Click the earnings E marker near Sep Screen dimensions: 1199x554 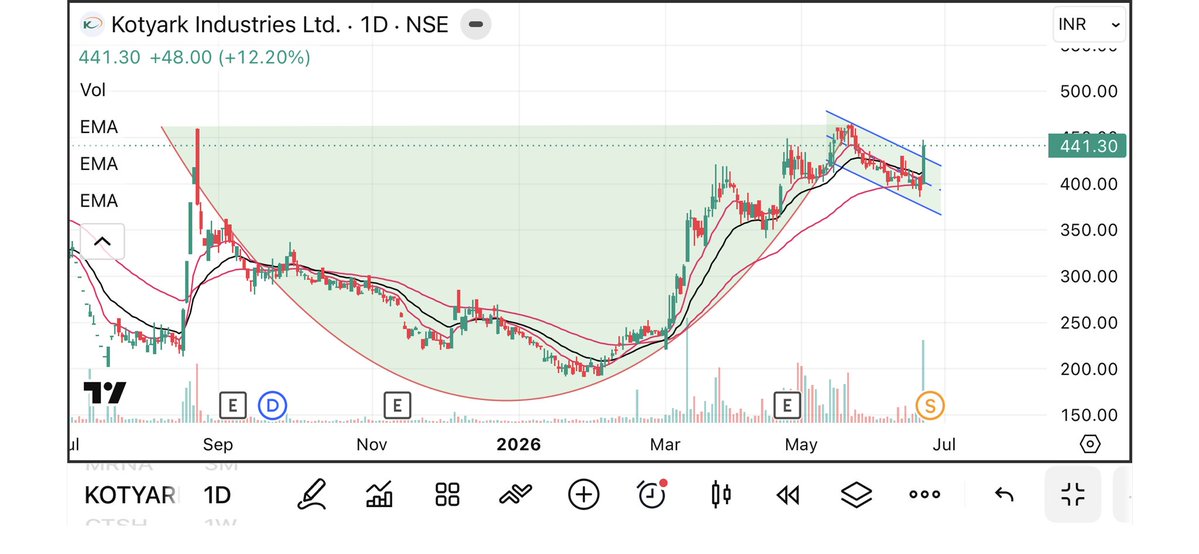[232, 405]
